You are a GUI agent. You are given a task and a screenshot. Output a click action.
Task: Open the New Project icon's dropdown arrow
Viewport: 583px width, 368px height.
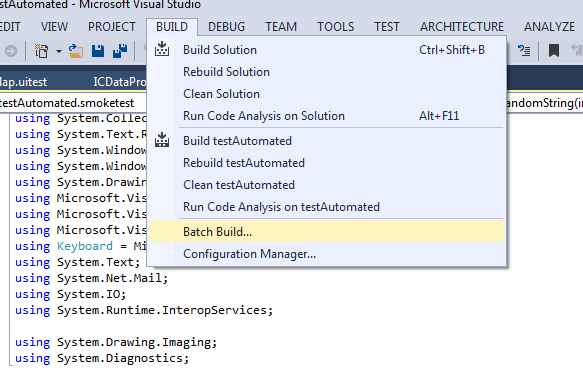click(x=59, y=51)
